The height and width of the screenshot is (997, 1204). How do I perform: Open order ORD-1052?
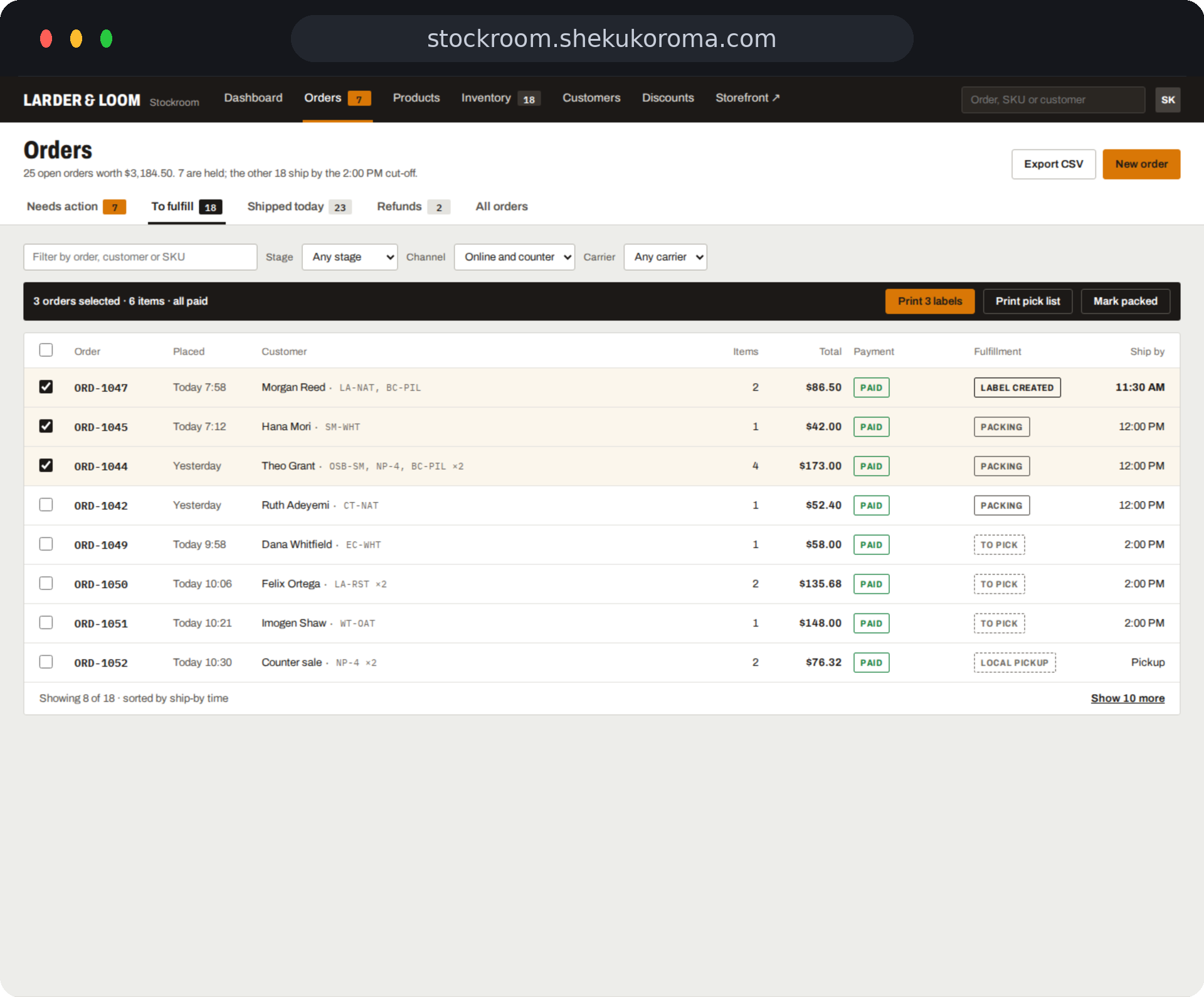point(101,663)
